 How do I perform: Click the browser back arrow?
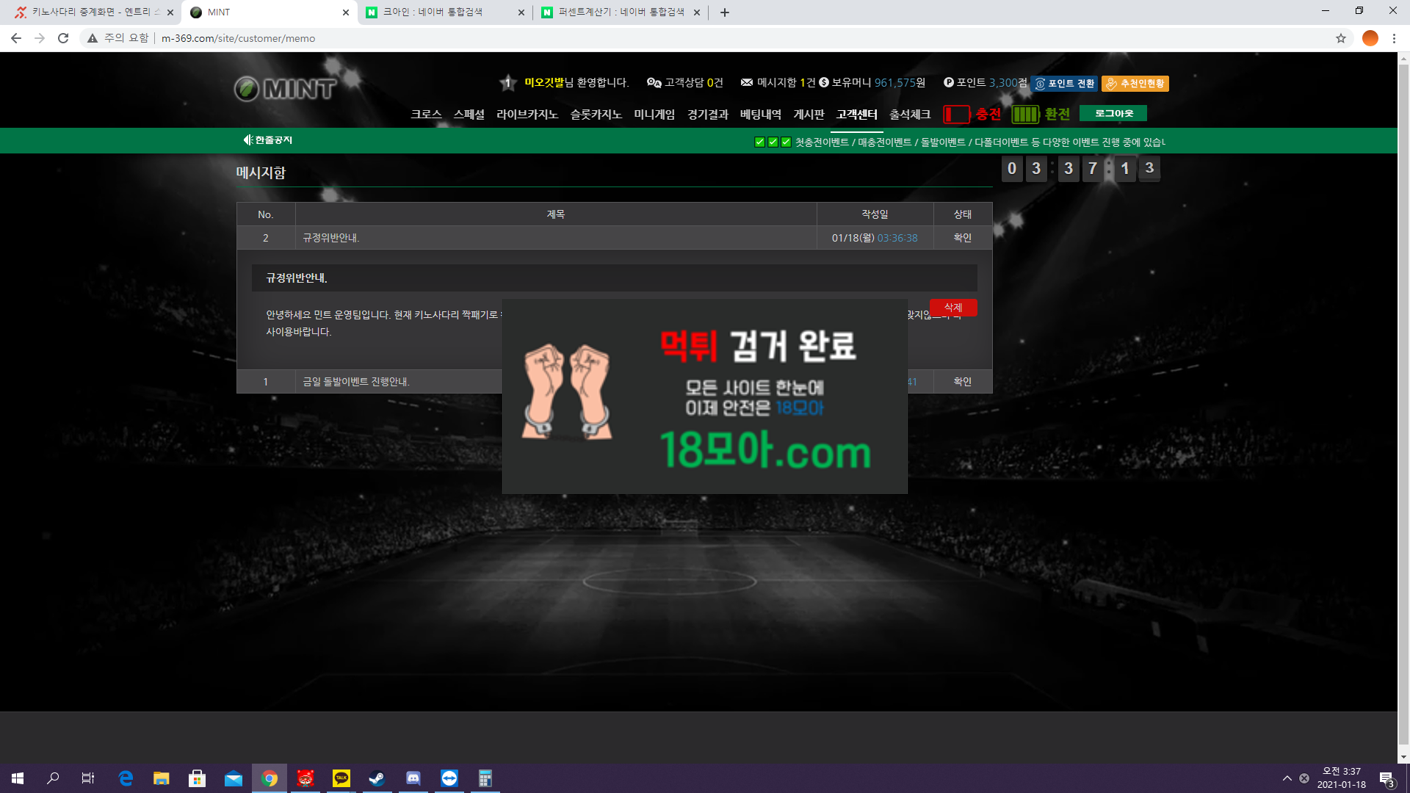coord(16,38)
